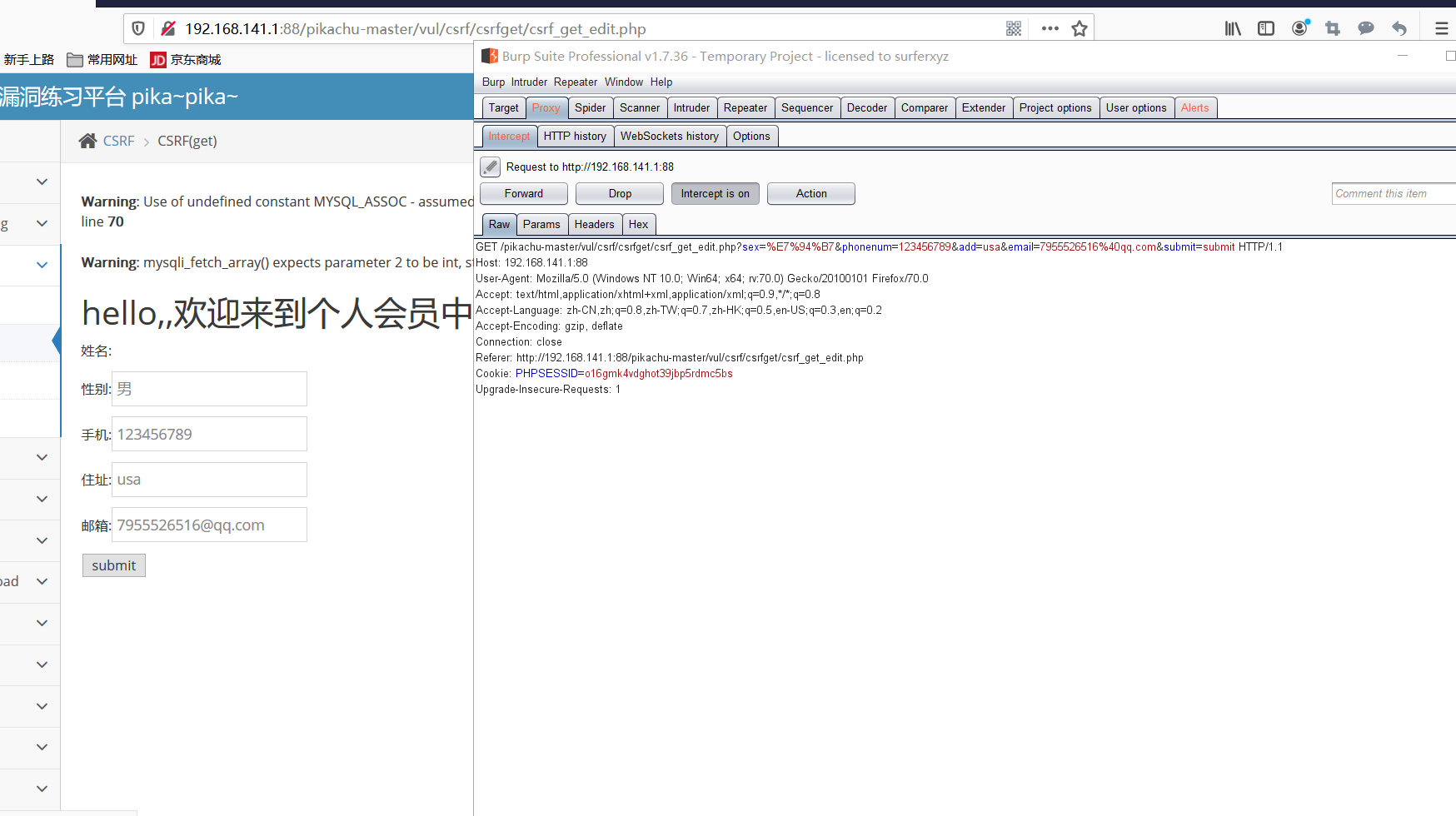
Task: Switch to Project options tab
Action: click(x=1055, y=108)
